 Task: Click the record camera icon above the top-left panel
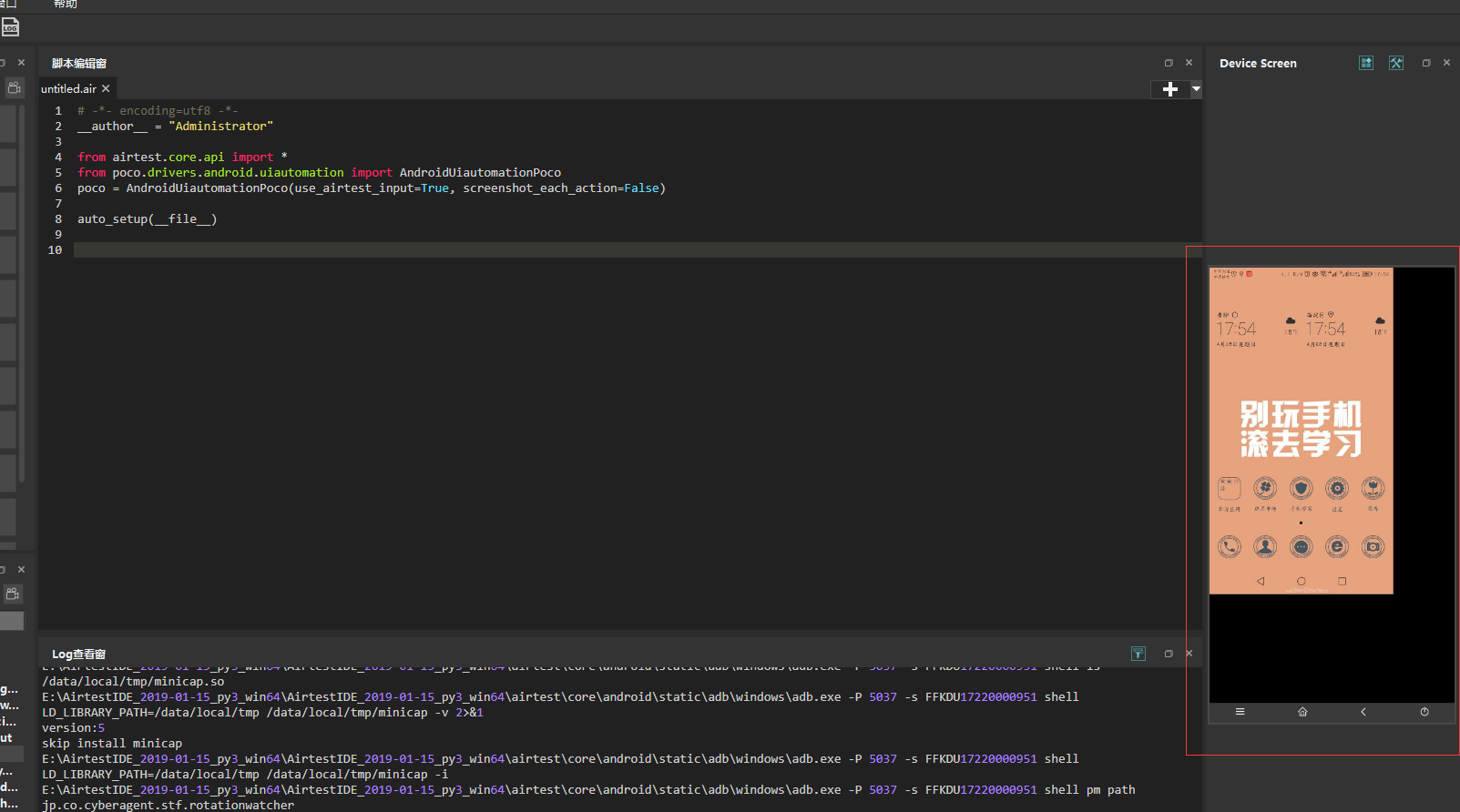[x=14, y=87]
